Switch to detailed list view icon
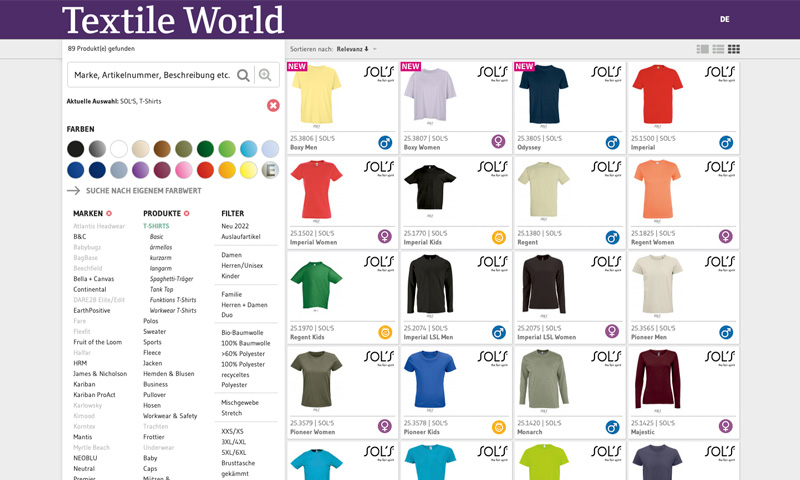The width and height of the screenshot is (800, 480). (x=703, y=49)
